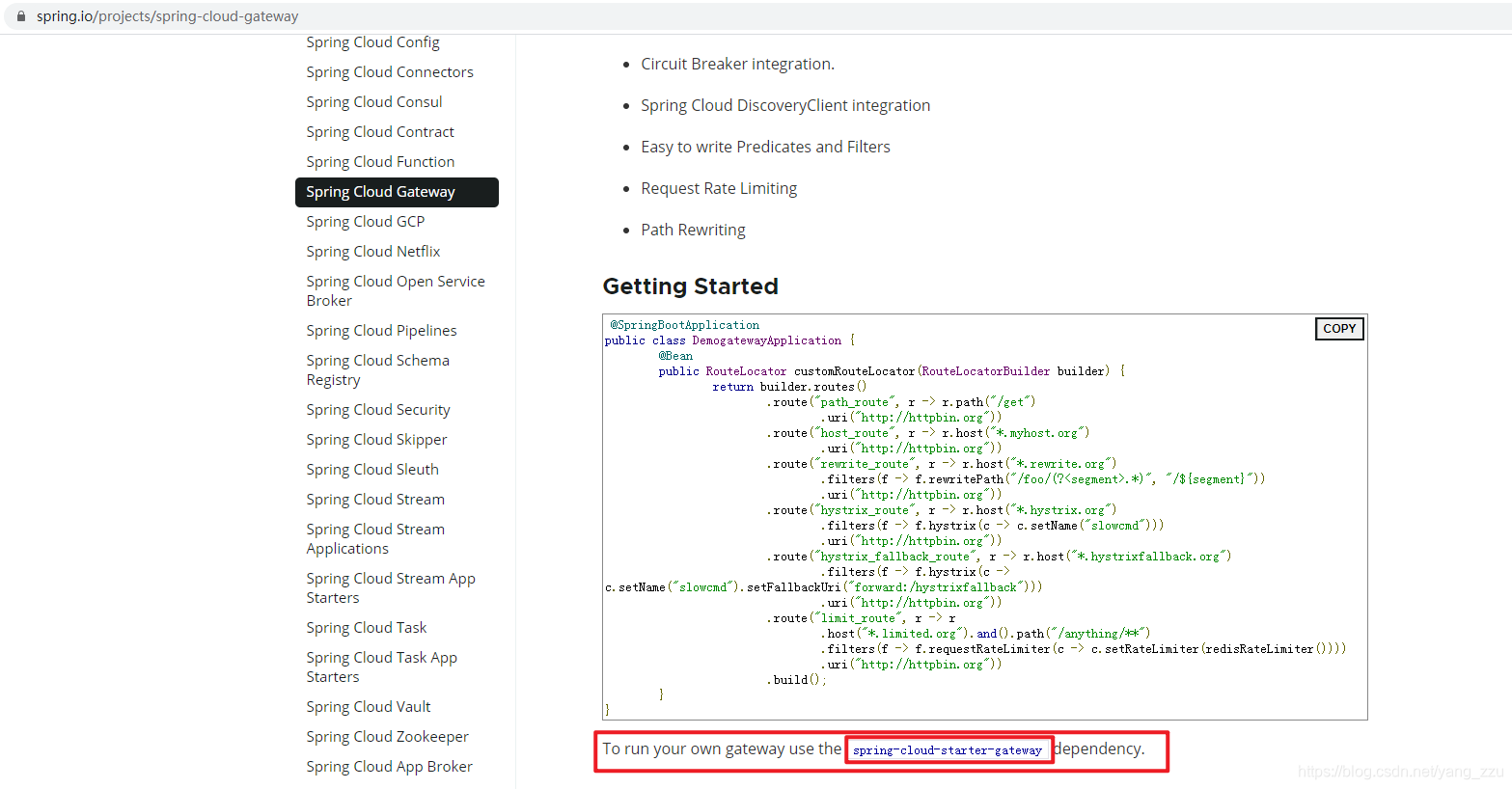Image resolution: width=1512 pixels, height=789 pixels.
Task: Click the rewritePath filter code line
Action: point(1043,479)
